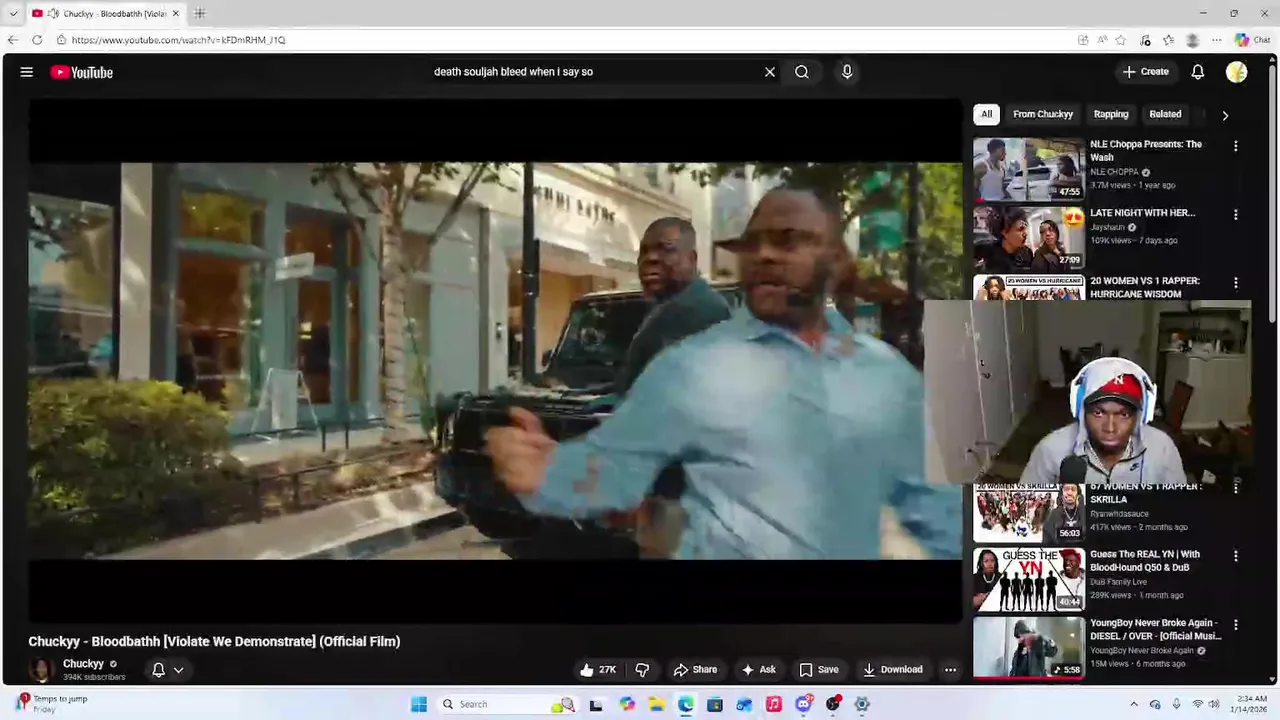Open the Create menu on YouTube
Screen dimensions: 1280x720
tap(1146, 72)
